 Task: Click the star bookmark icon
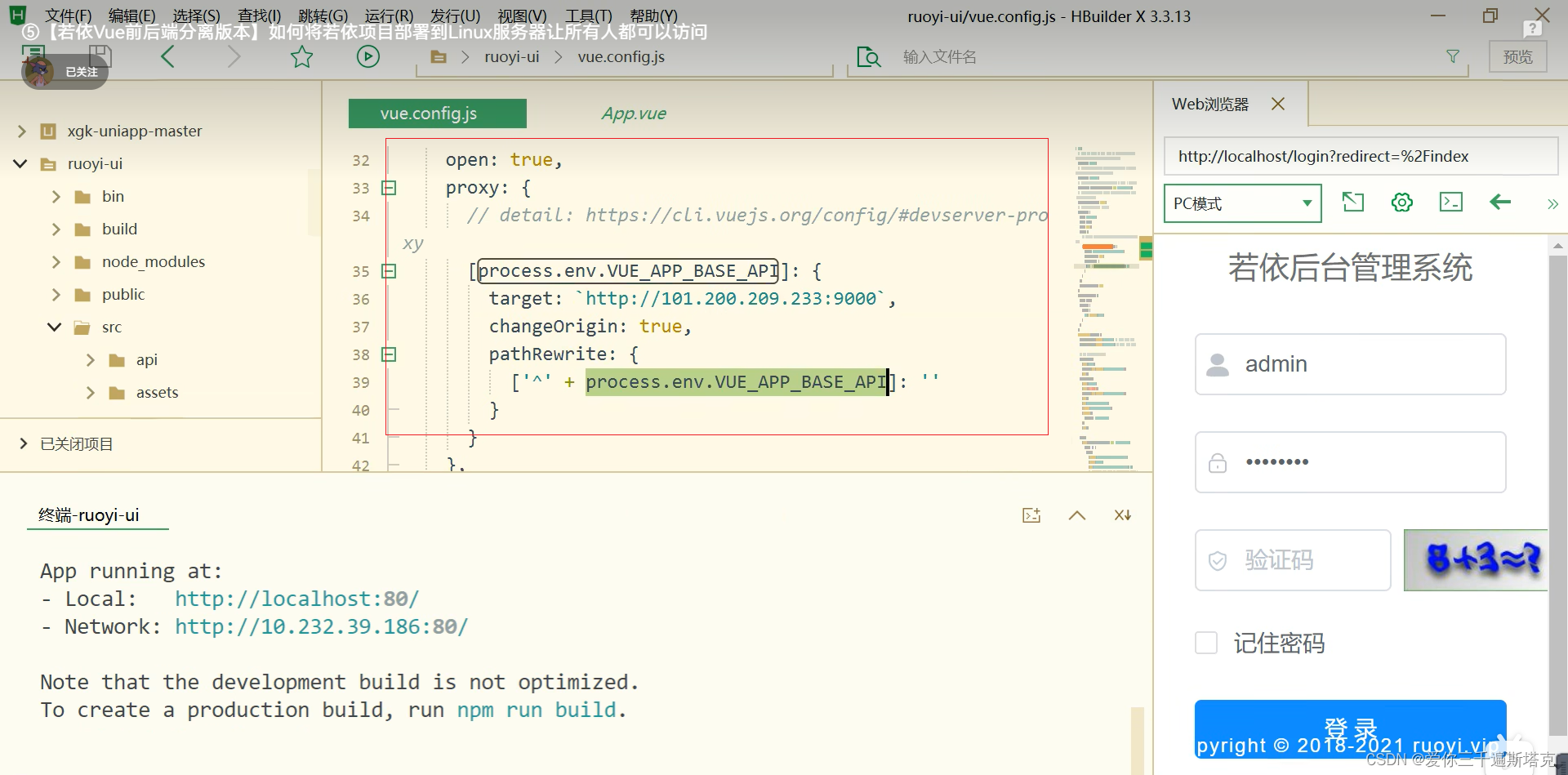[x=301, y=56]
